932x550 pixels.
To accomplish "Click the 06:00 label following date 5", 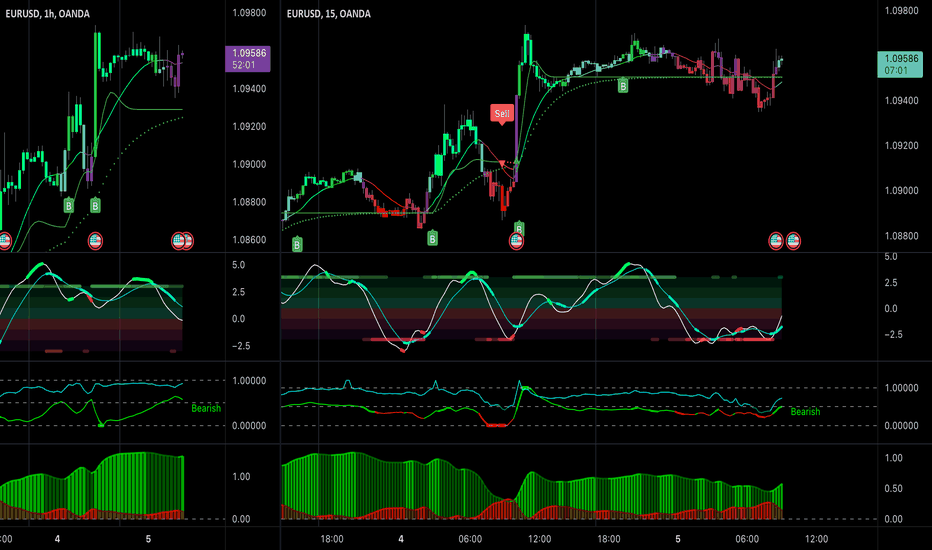I will coord(747,539).
